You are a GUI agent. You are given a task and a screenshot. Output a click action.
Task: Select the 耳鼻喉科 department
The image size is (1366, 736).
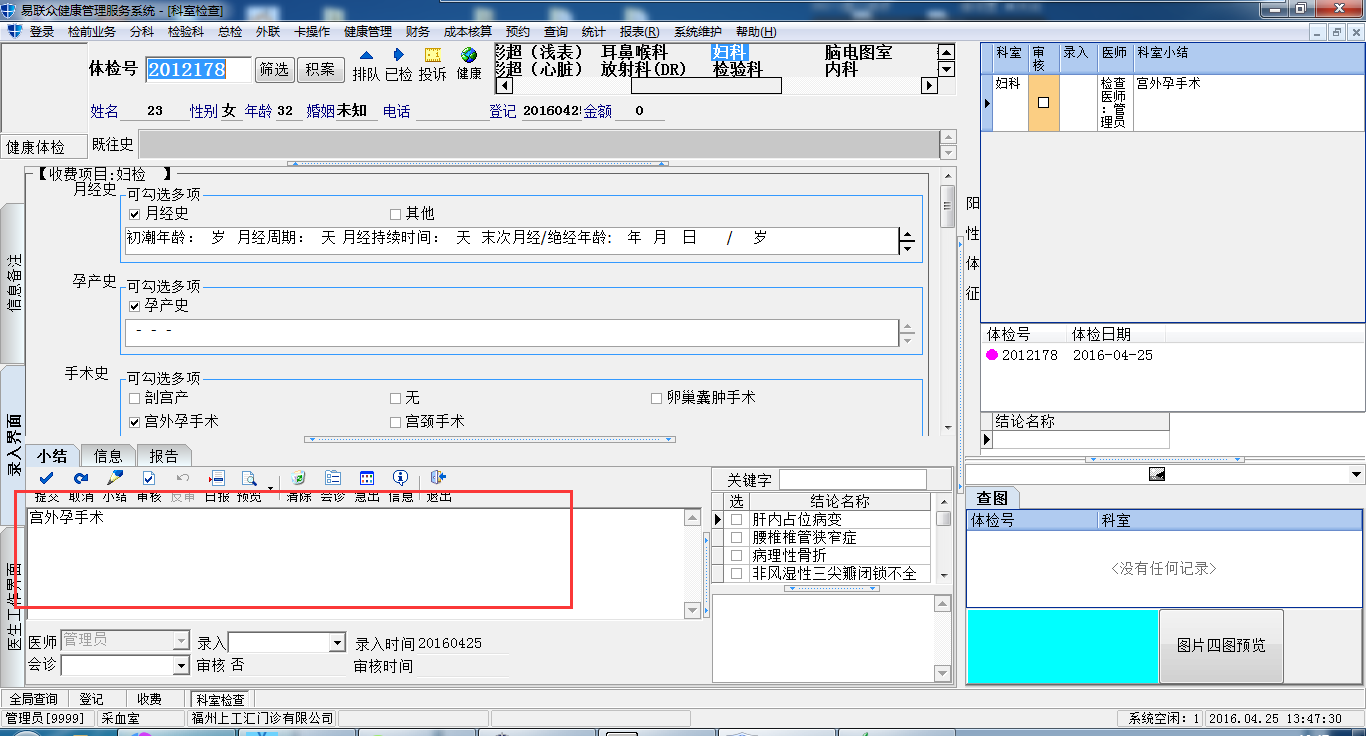[x=634, y=52]
